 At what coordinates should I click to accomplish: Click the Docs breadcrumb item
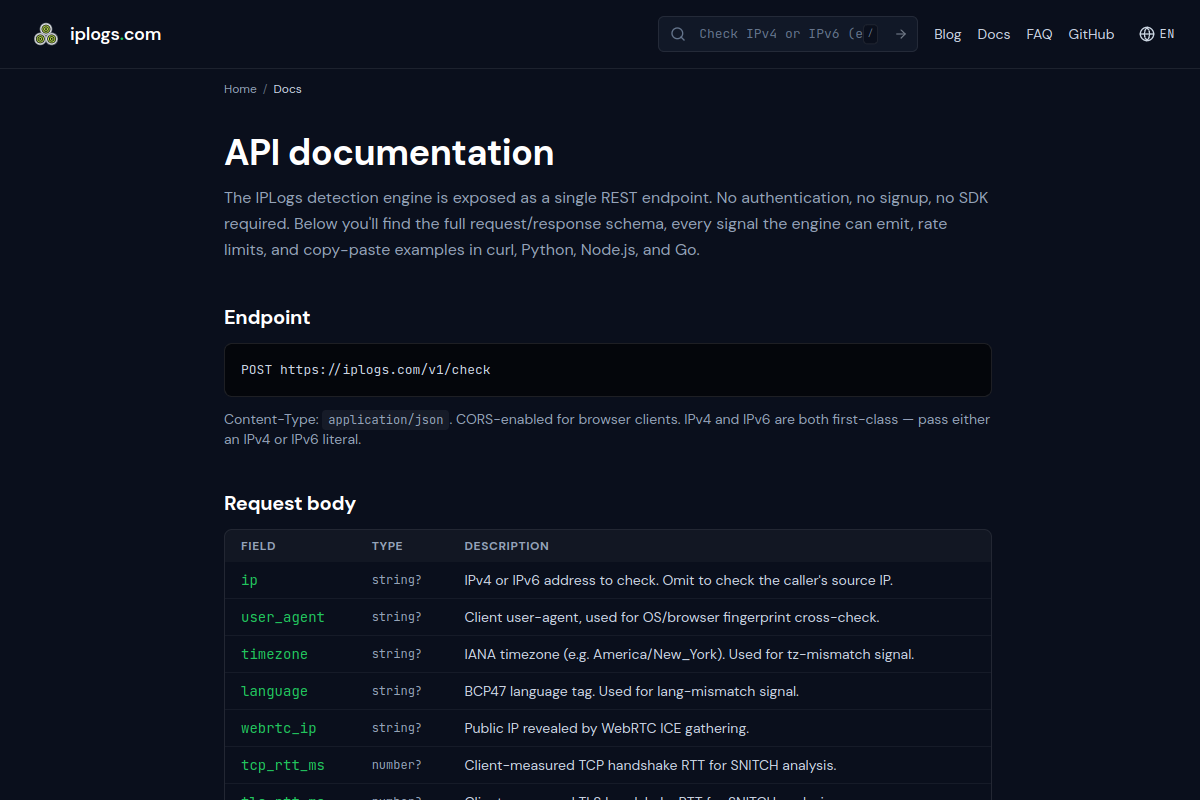287,89
